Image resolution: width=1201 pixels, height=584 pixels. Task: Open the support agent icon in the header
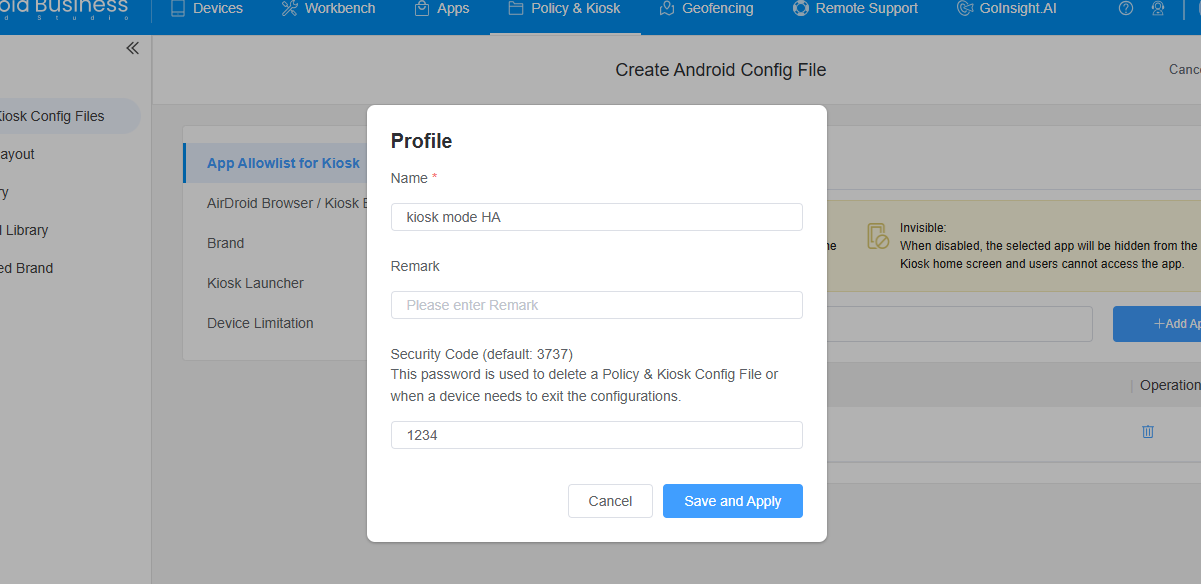[x=1158, y=8]
